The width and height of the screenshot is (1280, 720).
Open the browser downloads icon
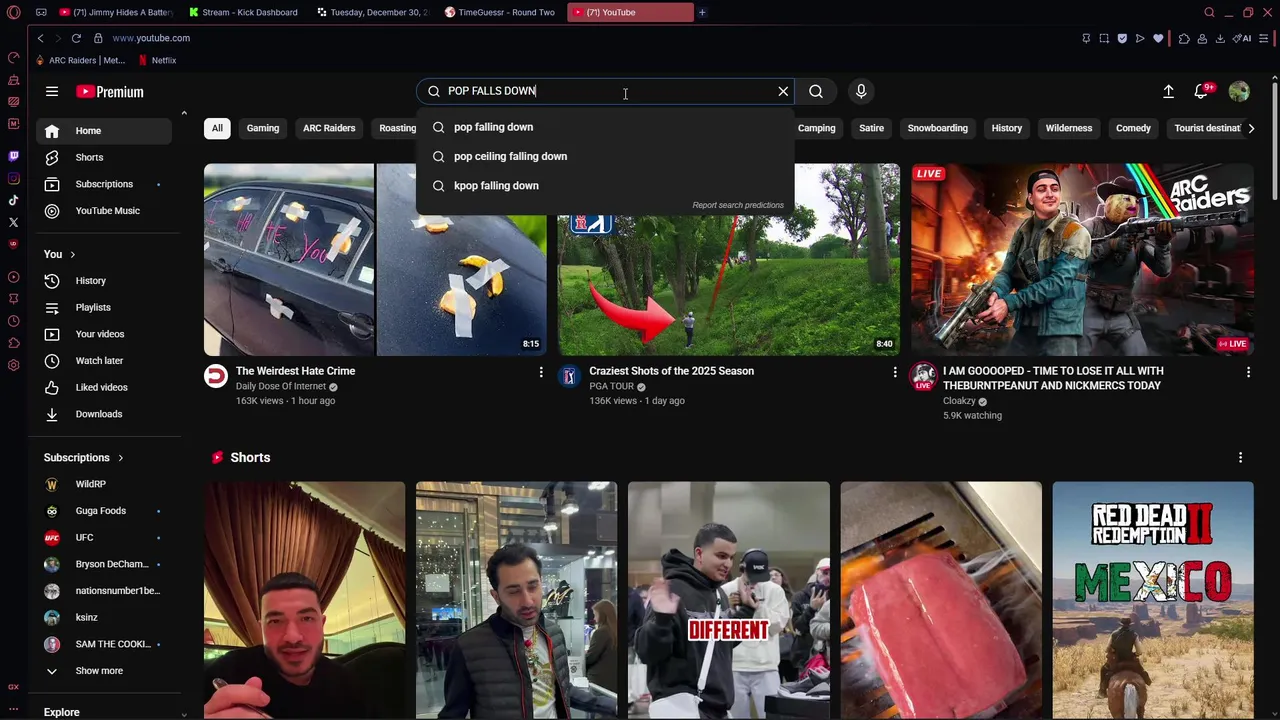(x=1221, y=38)
